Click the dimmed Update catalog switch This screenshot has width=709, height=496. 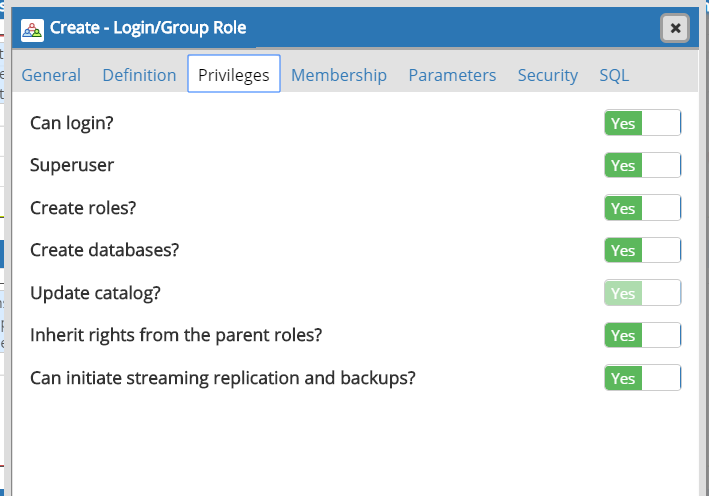643,293
